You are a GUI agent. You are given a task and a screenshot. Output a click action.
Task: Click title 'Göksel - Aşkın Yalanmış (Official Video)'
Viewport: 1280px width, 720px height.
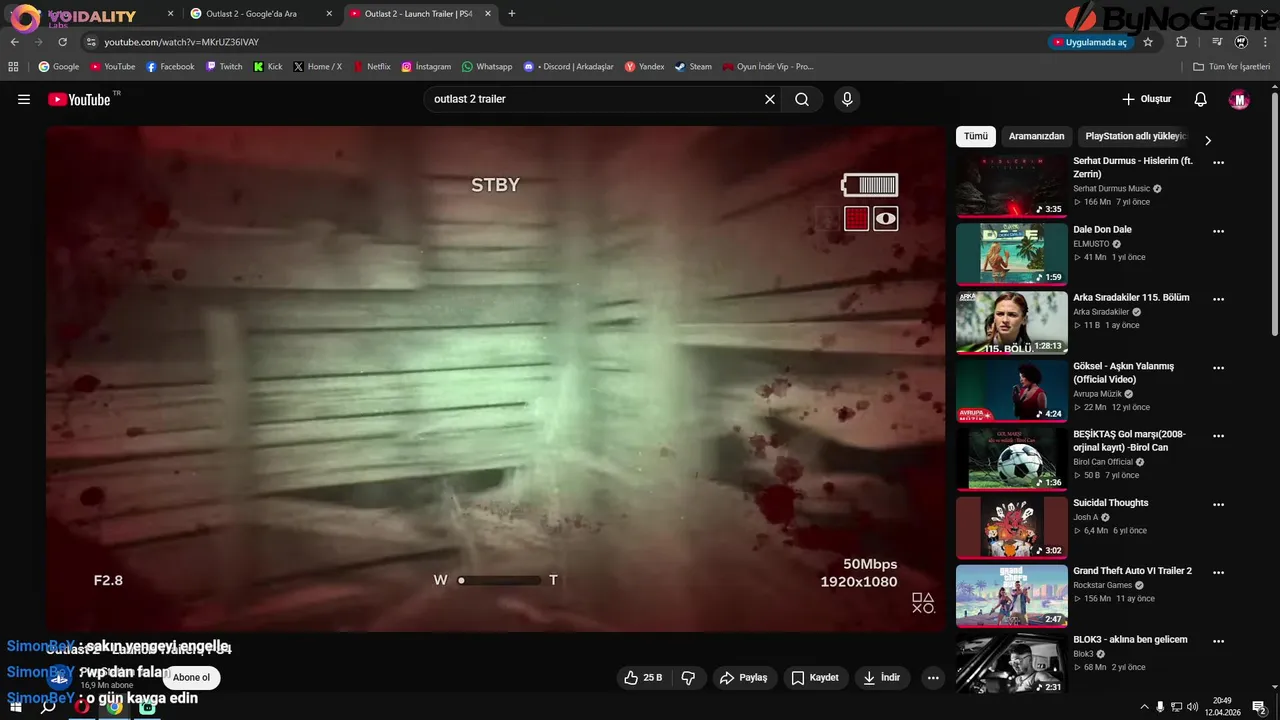(x=1124, y=373)
